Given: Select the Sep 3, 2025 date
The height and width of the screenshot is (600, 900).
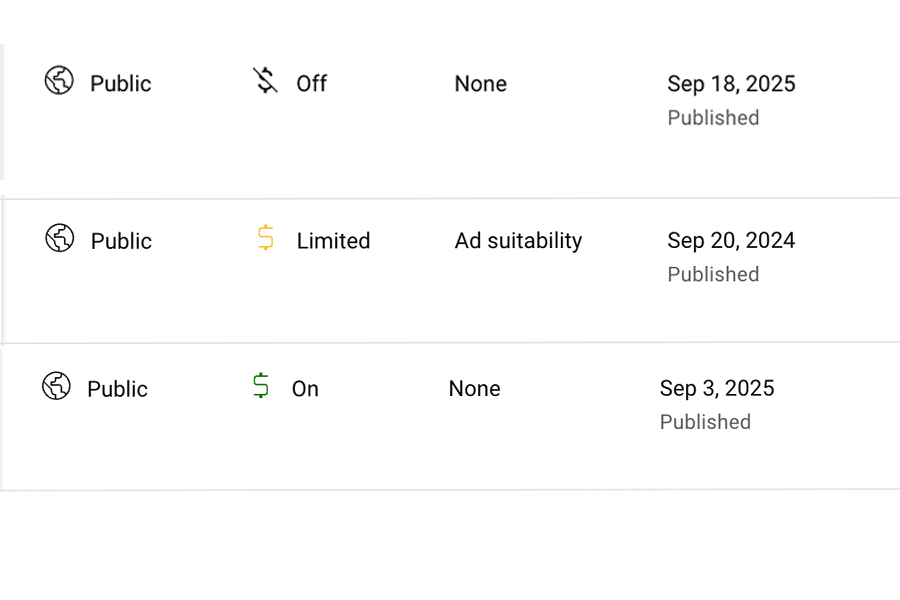Looking at the screenshot, I should pyautogui.click(x=717, y=388).
